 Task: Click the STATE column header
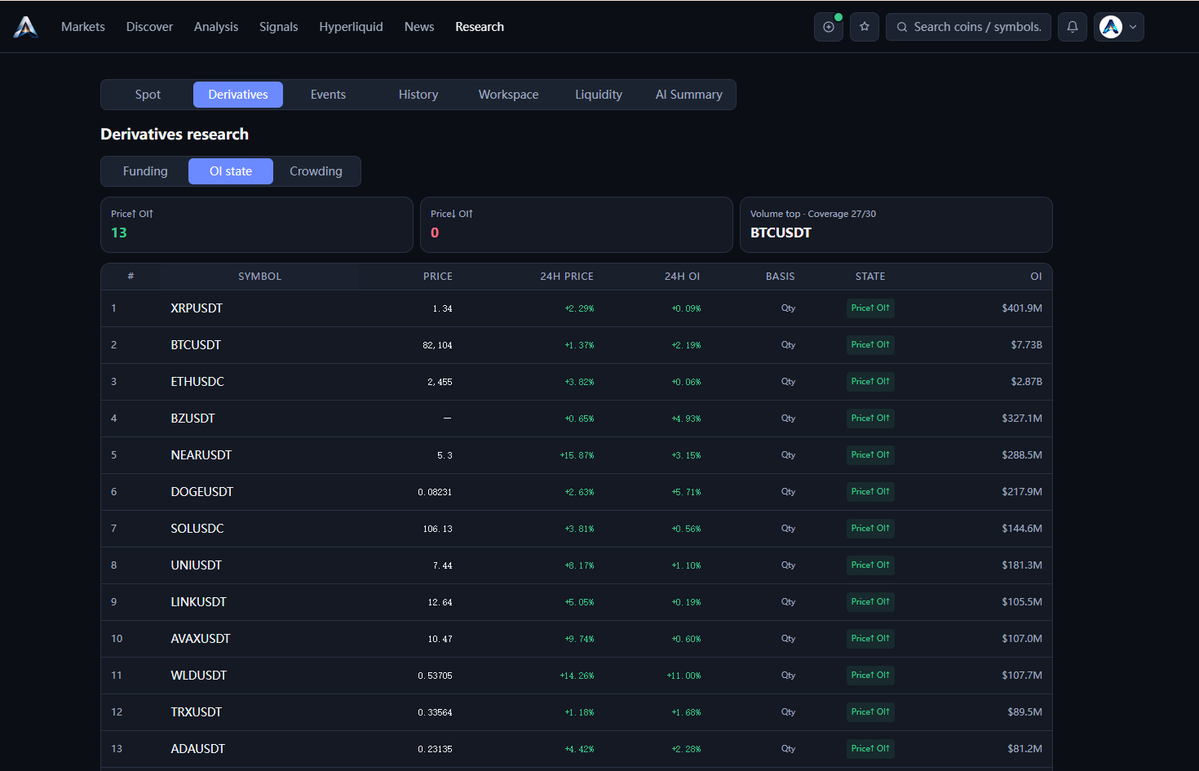(x=870, y=276)
